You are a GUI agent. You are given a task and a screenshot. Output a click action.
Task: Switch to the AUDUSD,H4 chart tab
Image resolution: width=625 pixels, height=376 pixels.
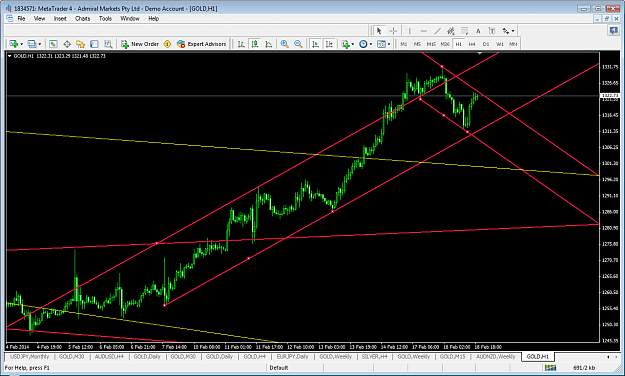(109, 356)
